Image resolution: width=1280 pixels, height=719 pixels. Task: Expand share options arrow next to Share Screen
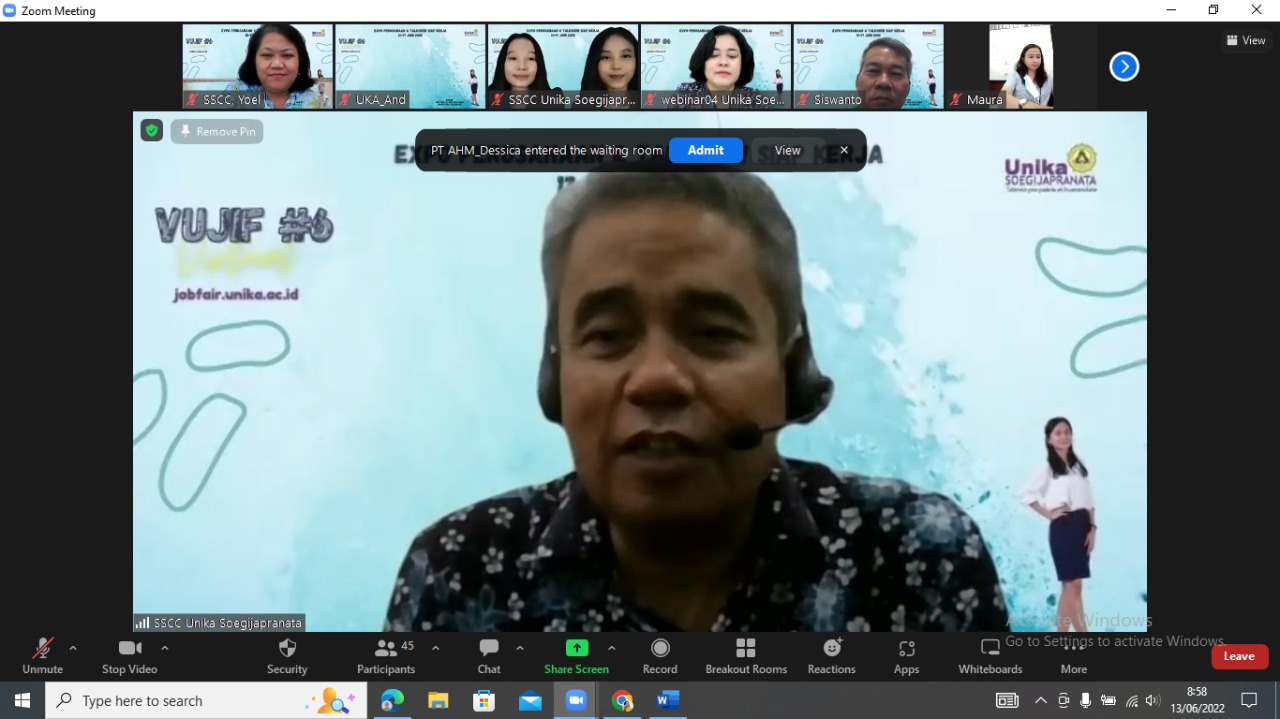[612, 648]
